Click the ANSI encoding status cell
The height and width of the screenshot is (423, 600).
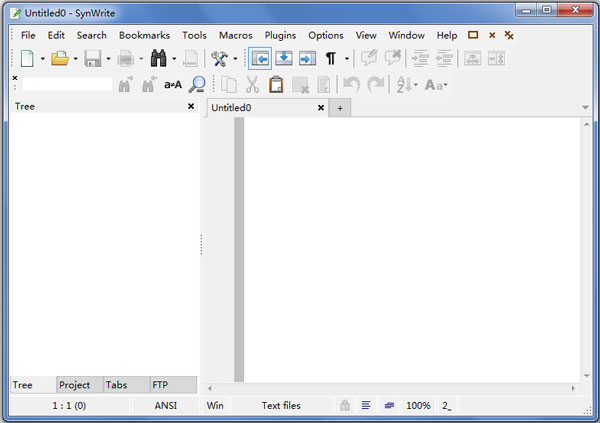pyautogui.click(x=166, y=405)
